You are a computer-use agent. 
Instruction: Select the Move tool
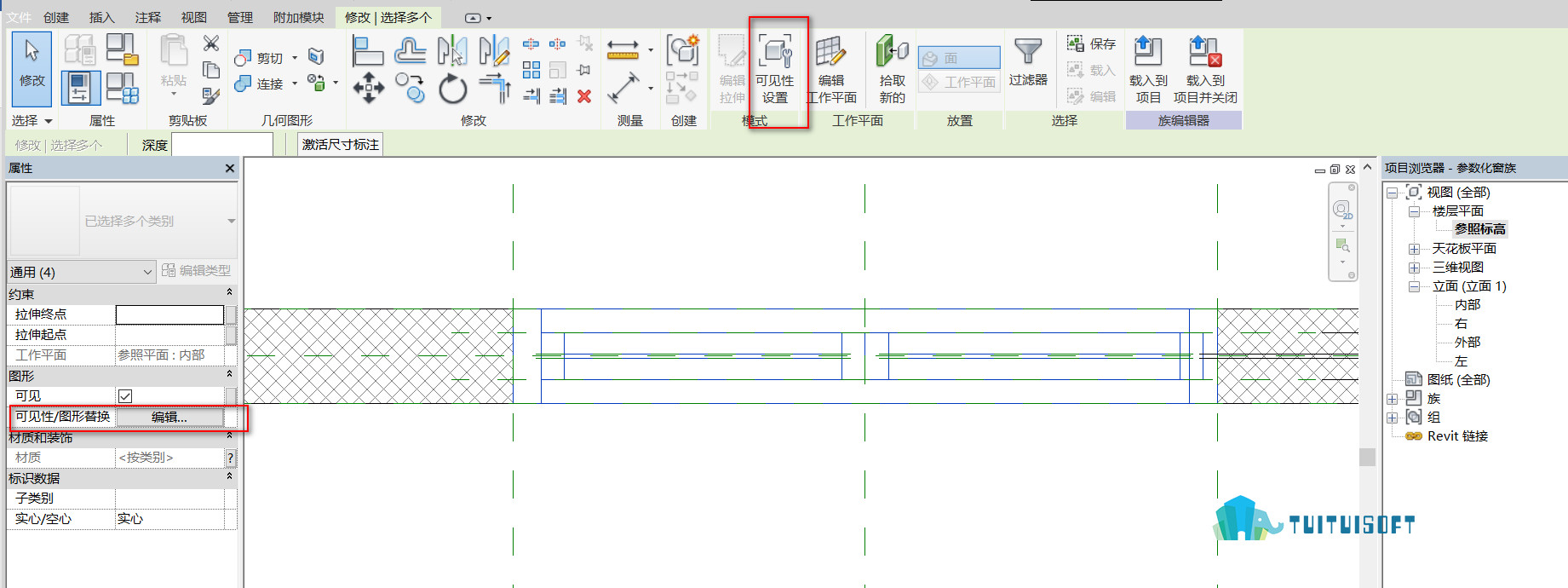tap(368, 88)
